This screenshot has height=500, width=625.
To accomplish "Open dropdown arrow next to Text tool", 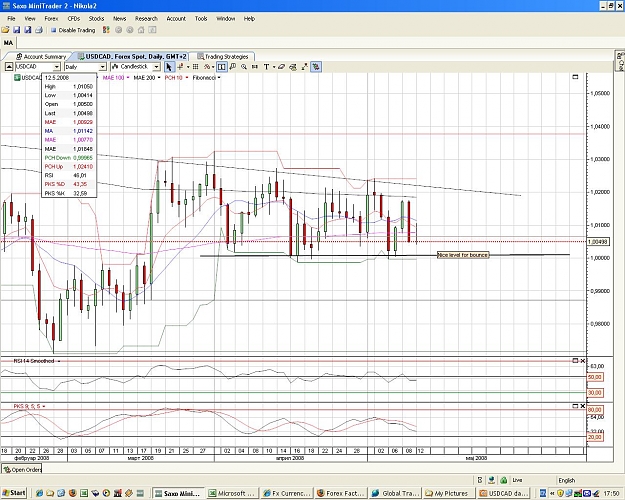I will pyautogui.click(x=274, y=67).
